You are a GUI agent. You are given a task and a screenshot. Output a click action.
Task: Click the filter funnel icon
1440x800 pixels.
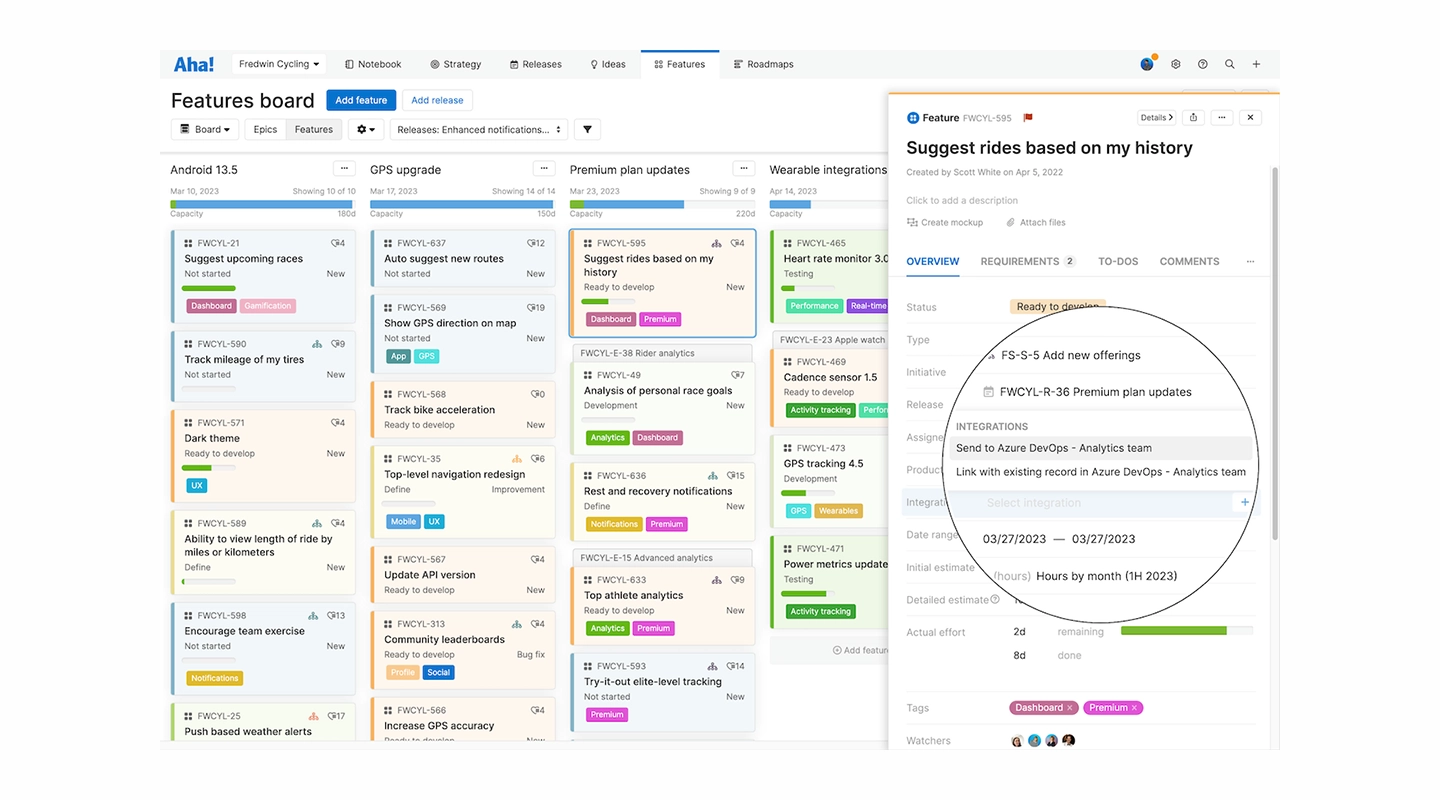588,129
